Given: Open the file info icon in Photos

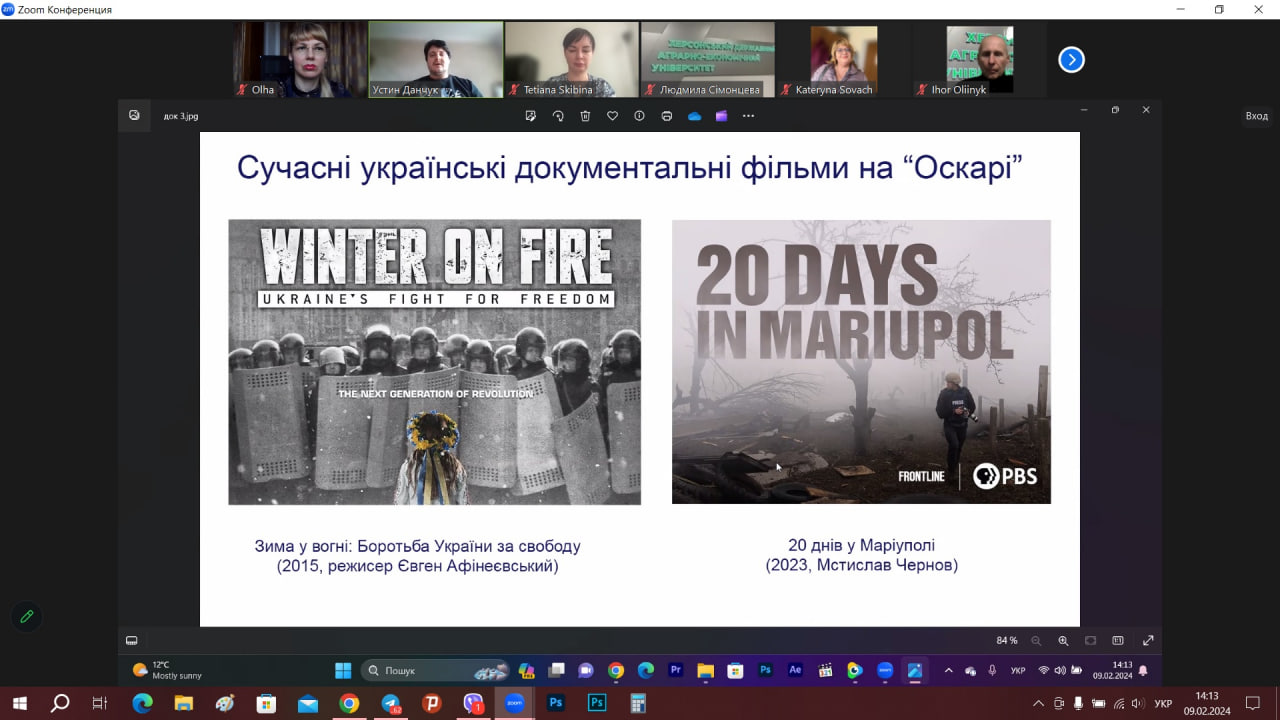Looking at the screenshot, I should (639, 116).
